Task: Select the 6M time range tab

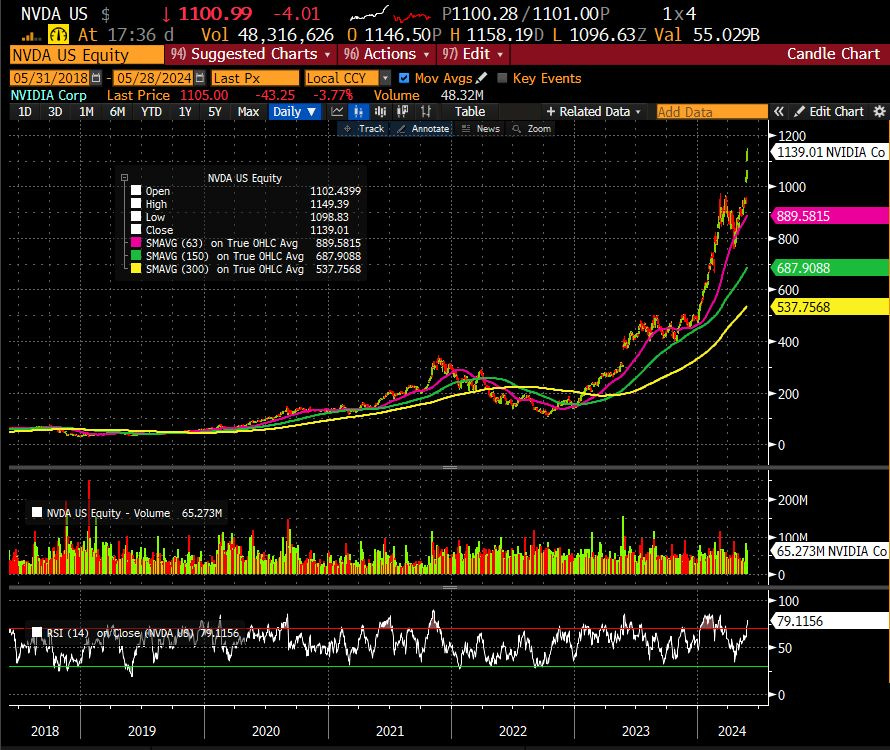Action: click(117, 111)
